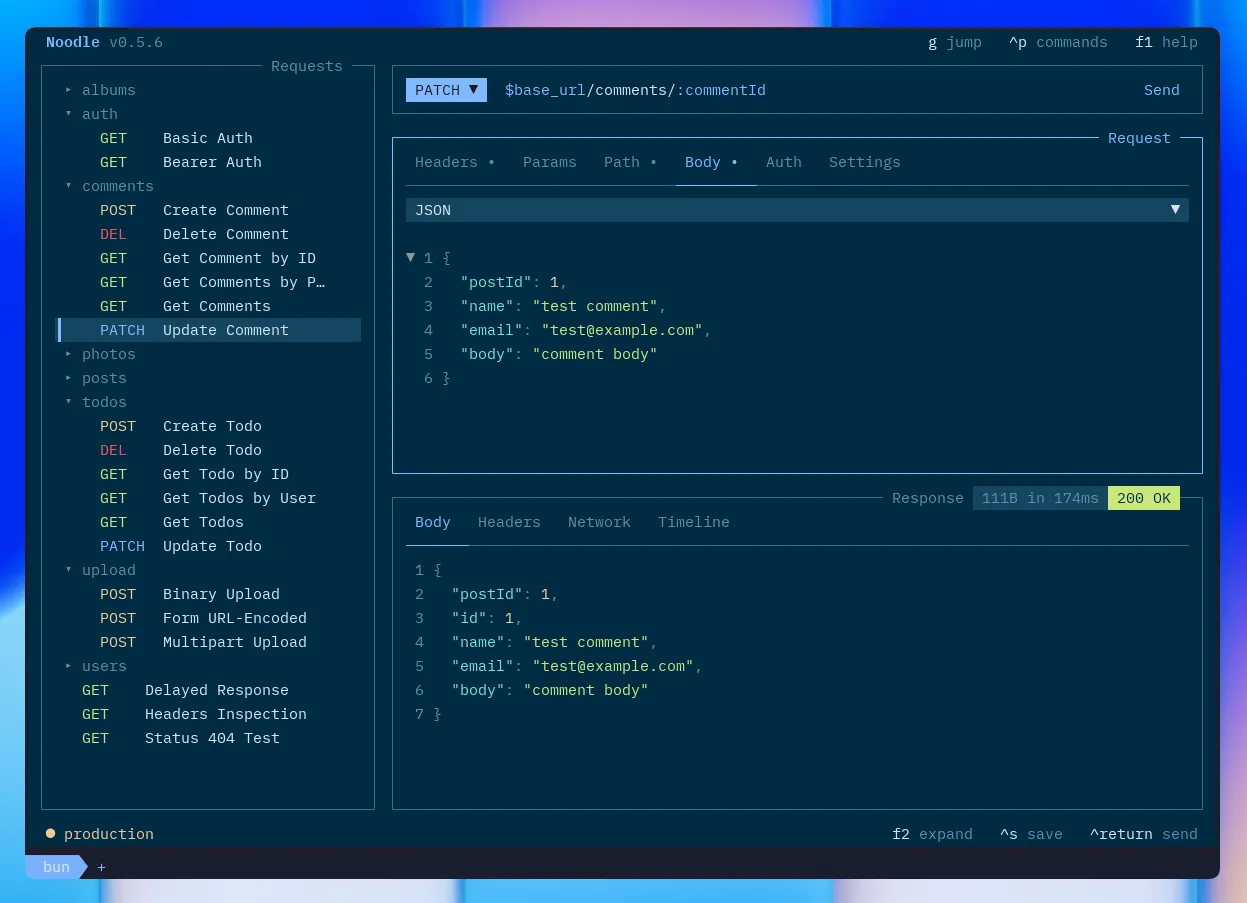Select the Headers Inspection request

tap(208, 714)
